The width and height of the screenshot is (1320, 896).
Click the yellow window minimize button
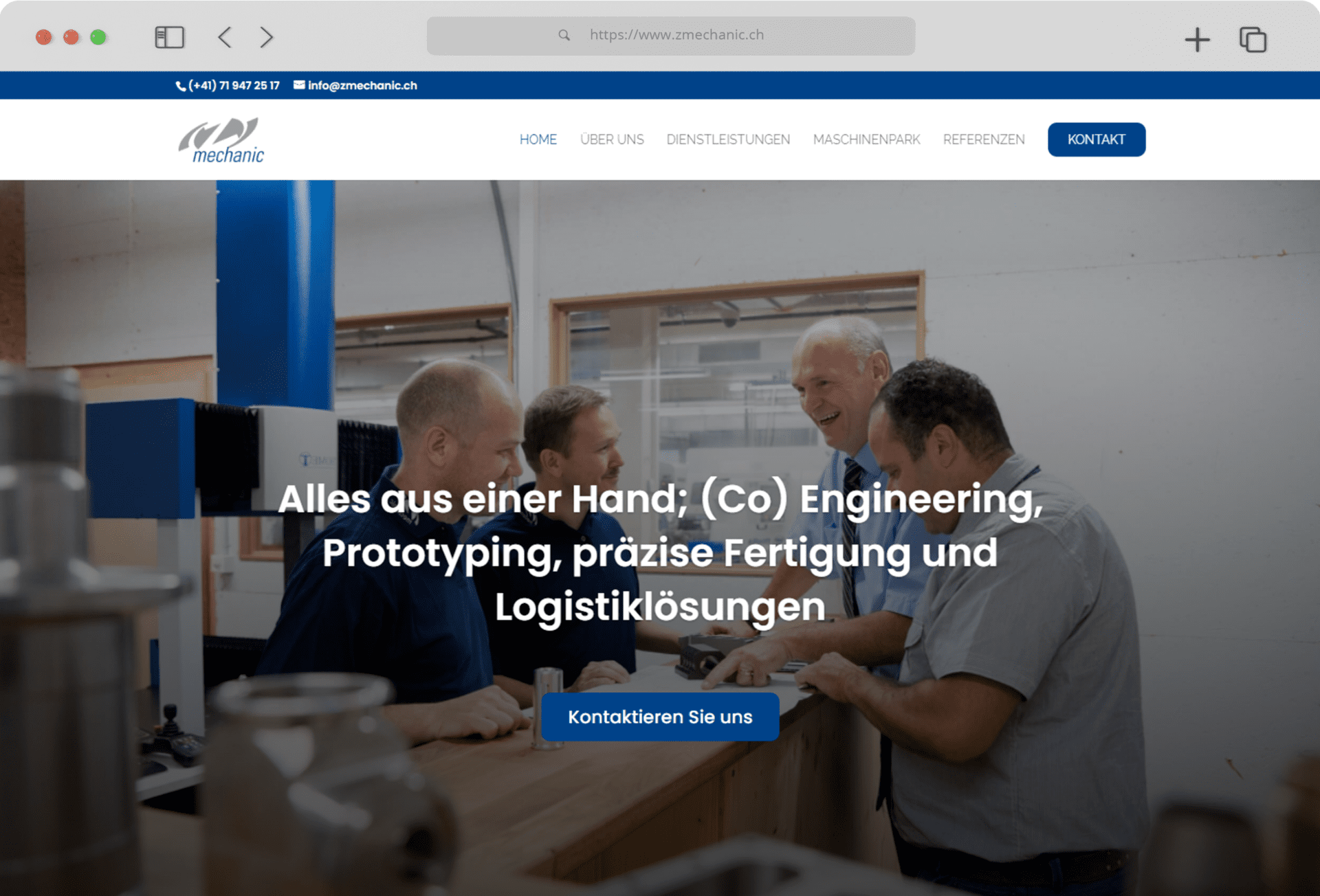(71, 37)
